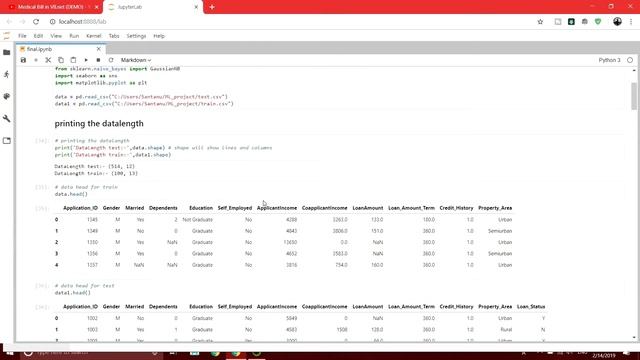This screenshot has height=360, width=640.
Task: Switch kernel by clicking Python 3 label
Action: (609, 60)
